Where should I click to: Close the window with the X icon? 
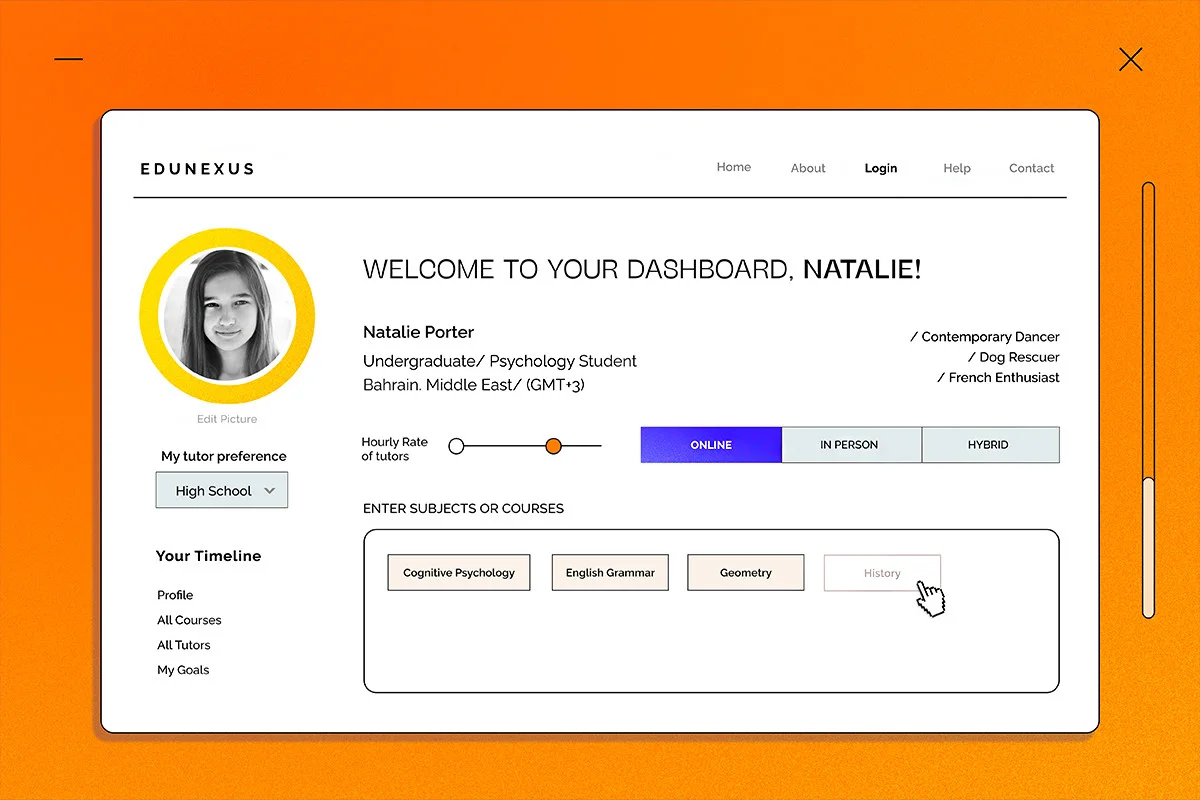pyautogui.click(x=1131, y=59)
